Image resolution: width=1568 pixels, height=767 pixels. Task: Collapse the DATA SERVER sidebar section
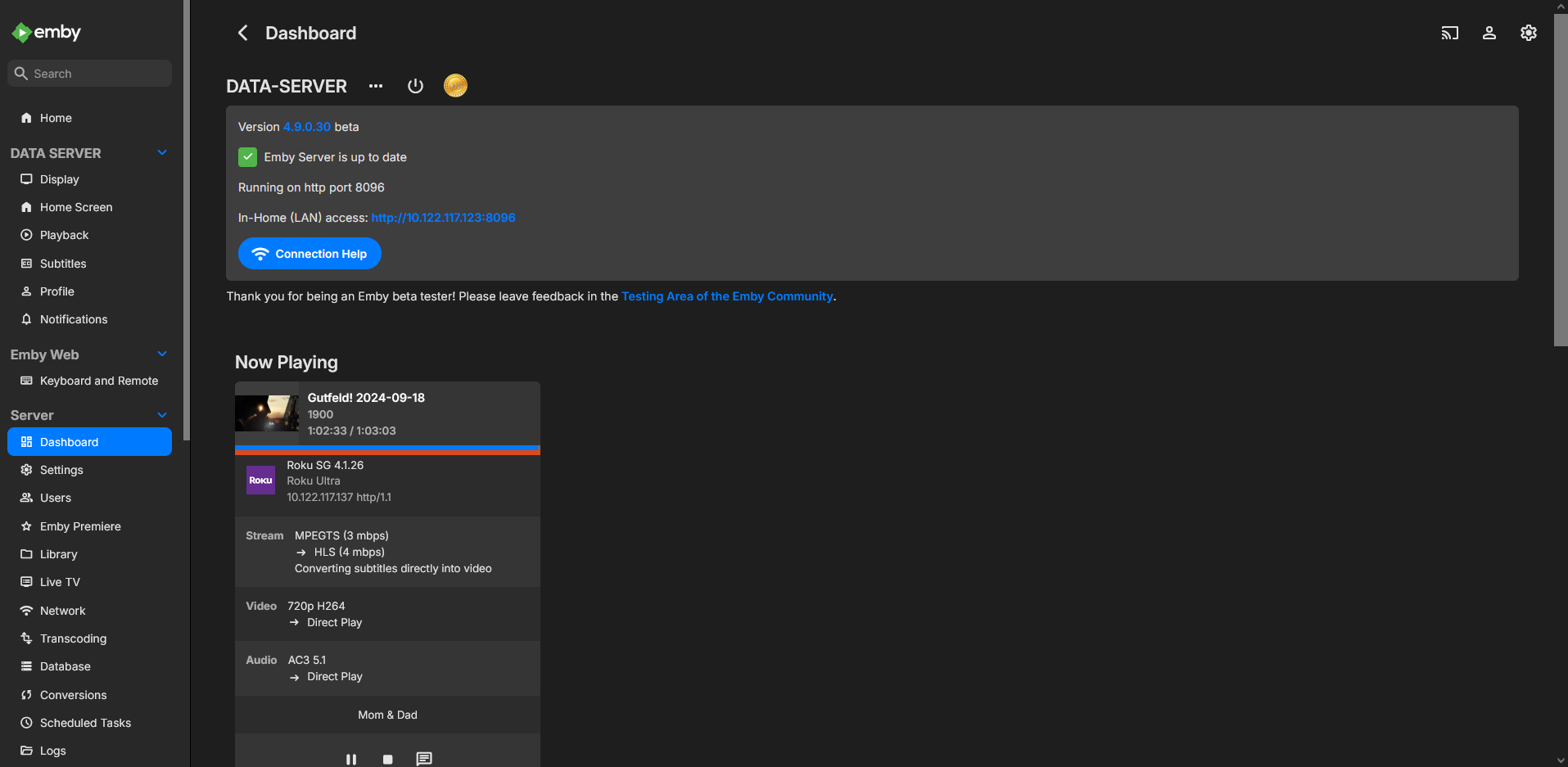coord(162,153)
